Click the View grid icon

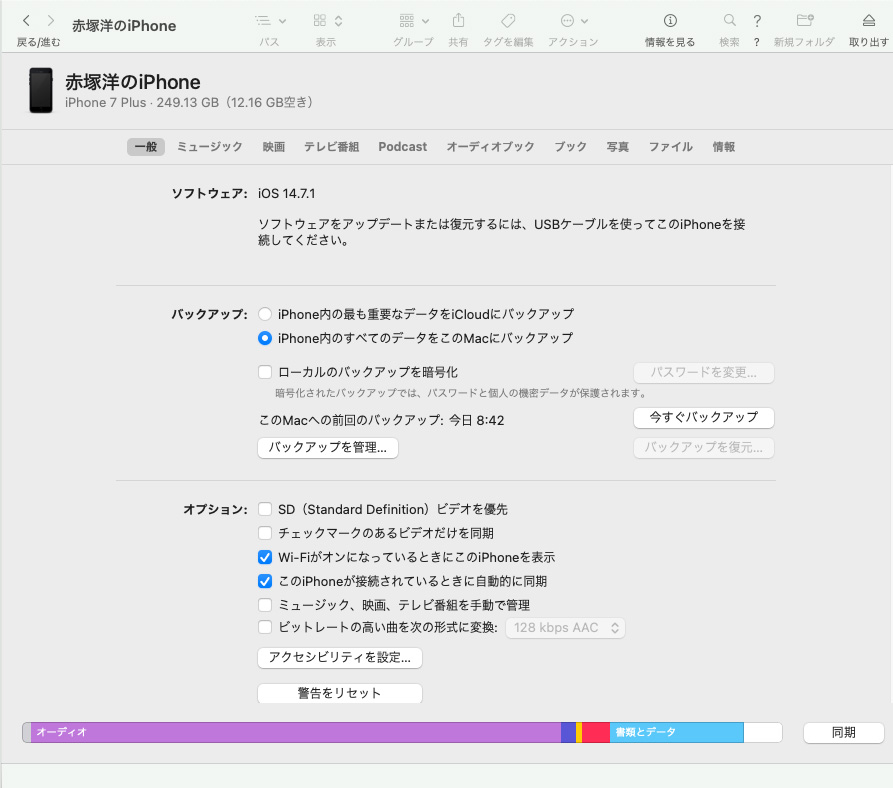pyautogui.click(x=320, y=21)
